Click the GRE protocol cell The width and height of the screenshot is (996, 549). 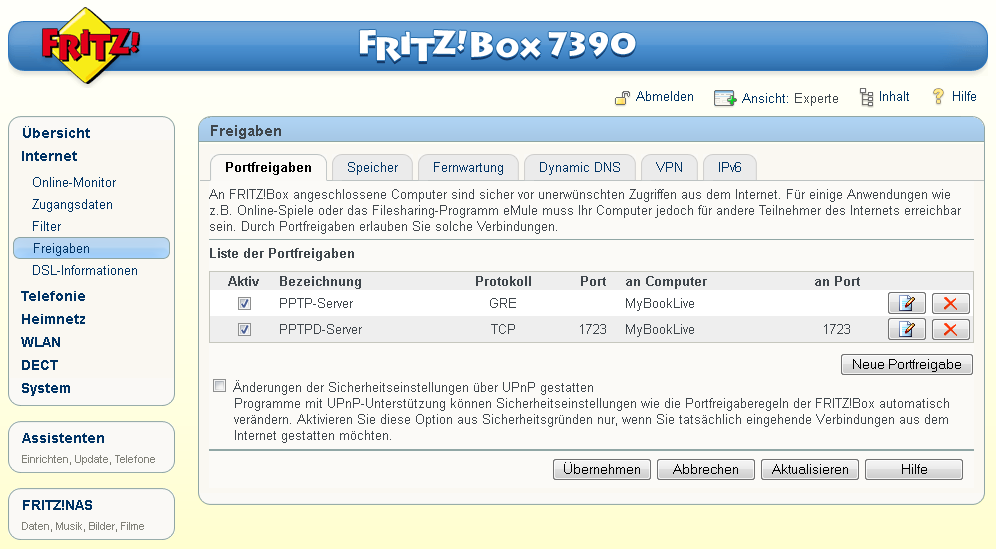coord(503,304)
